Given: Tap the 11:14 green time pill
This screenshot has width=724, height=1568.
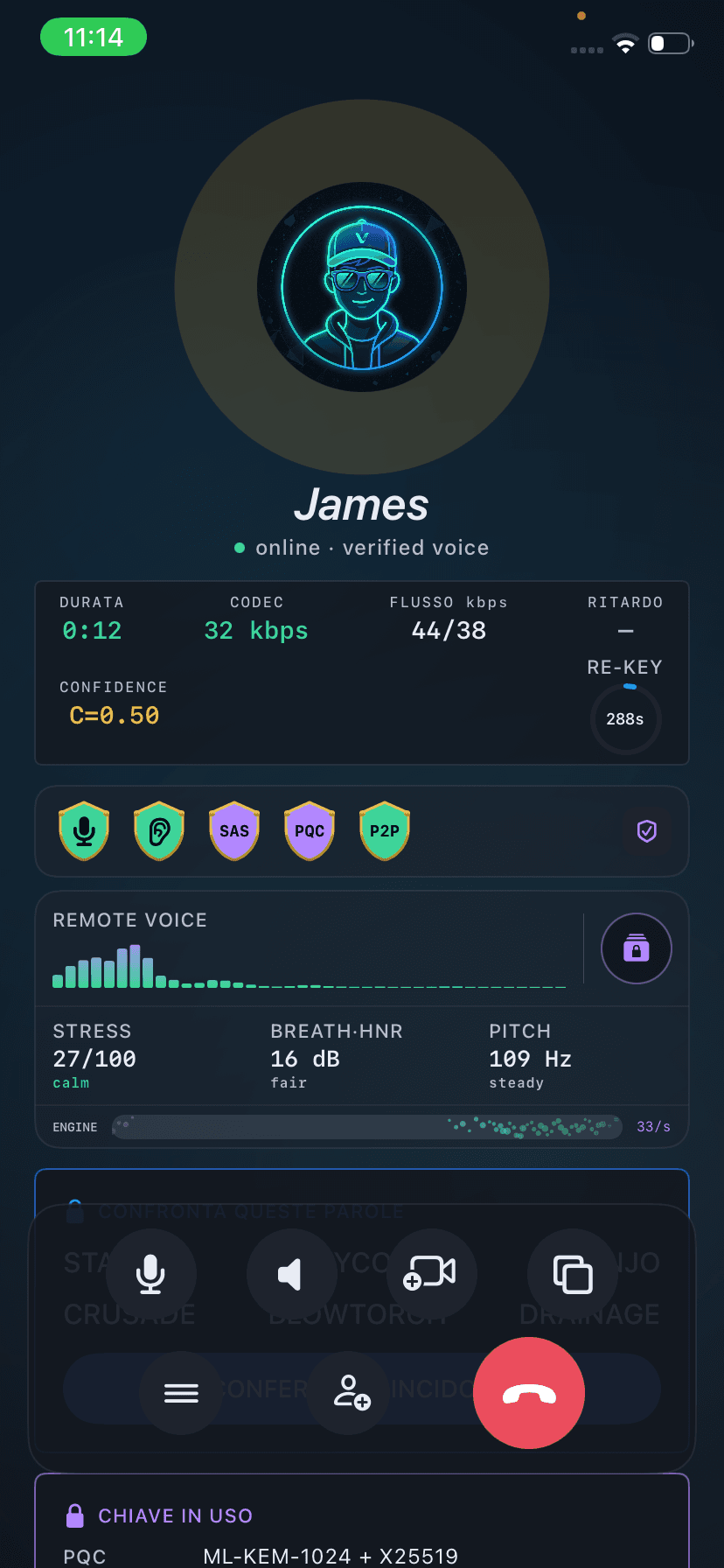Looking at the screenshot, I should (94, 37).
